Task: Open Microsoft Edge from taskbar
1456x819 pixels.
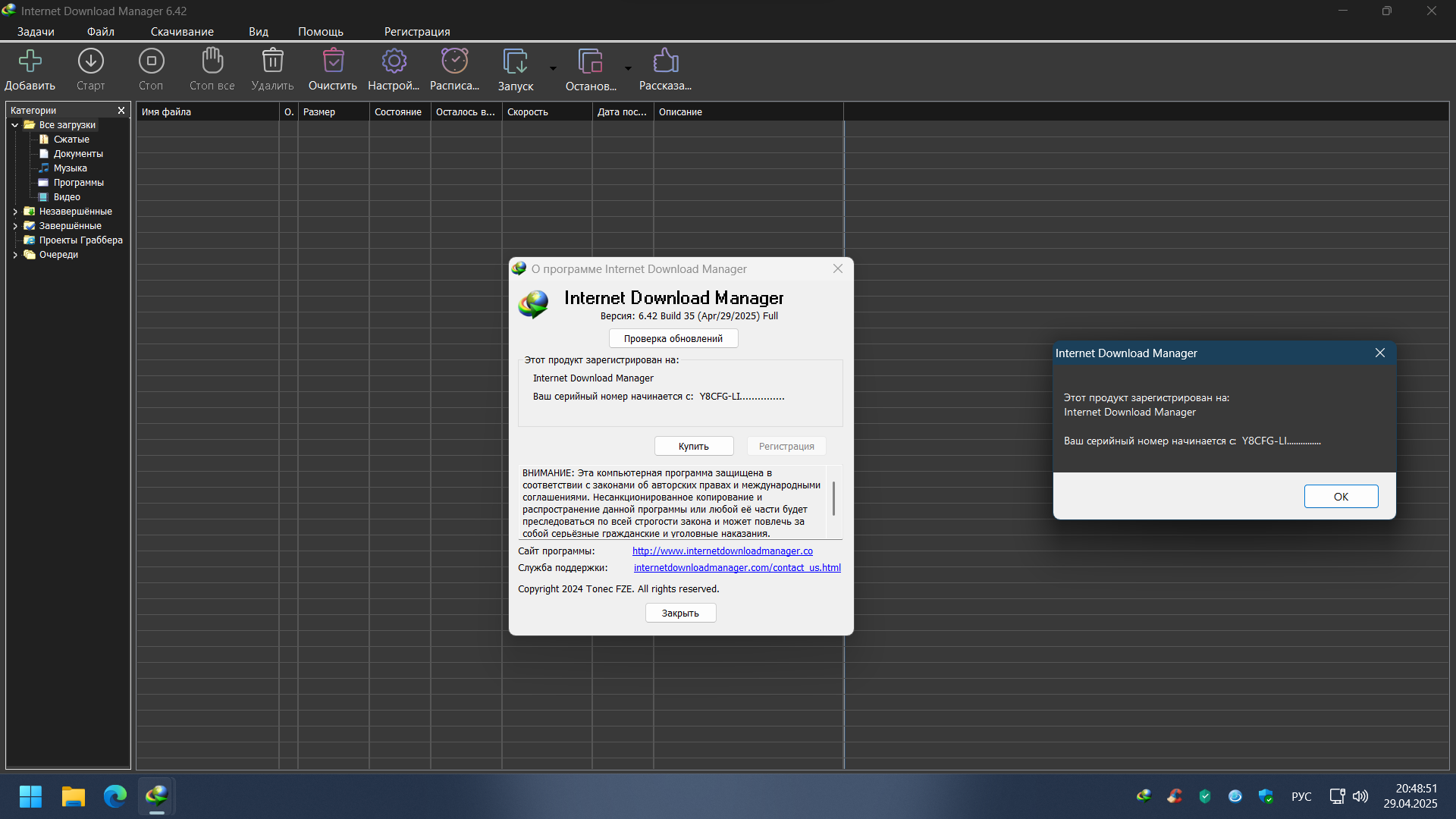Action: coord(115,796)
